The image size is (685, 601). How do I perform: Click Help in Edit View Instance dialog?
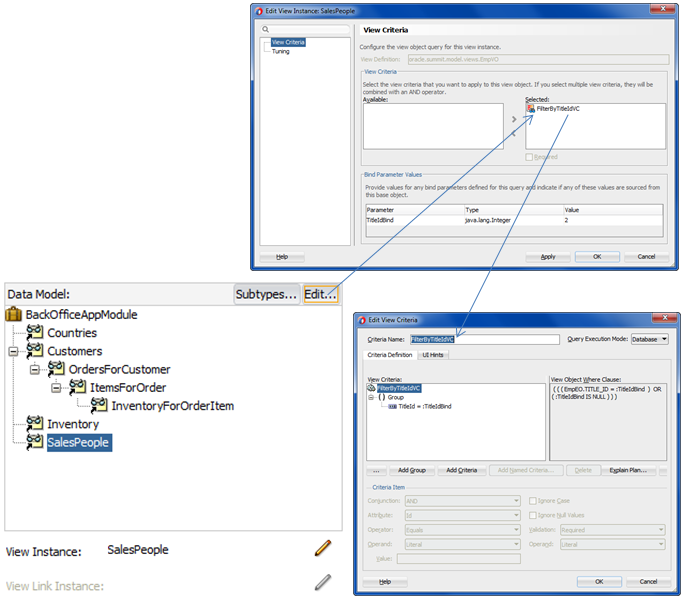pos(282,257)
